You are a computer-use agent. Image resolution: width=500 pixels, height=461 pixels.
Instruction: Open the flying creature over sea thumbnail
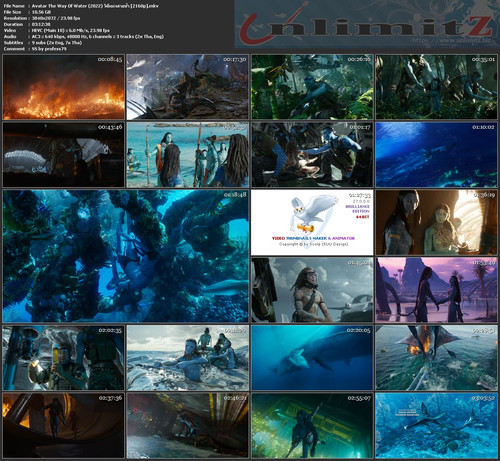[x=436, y=358]
